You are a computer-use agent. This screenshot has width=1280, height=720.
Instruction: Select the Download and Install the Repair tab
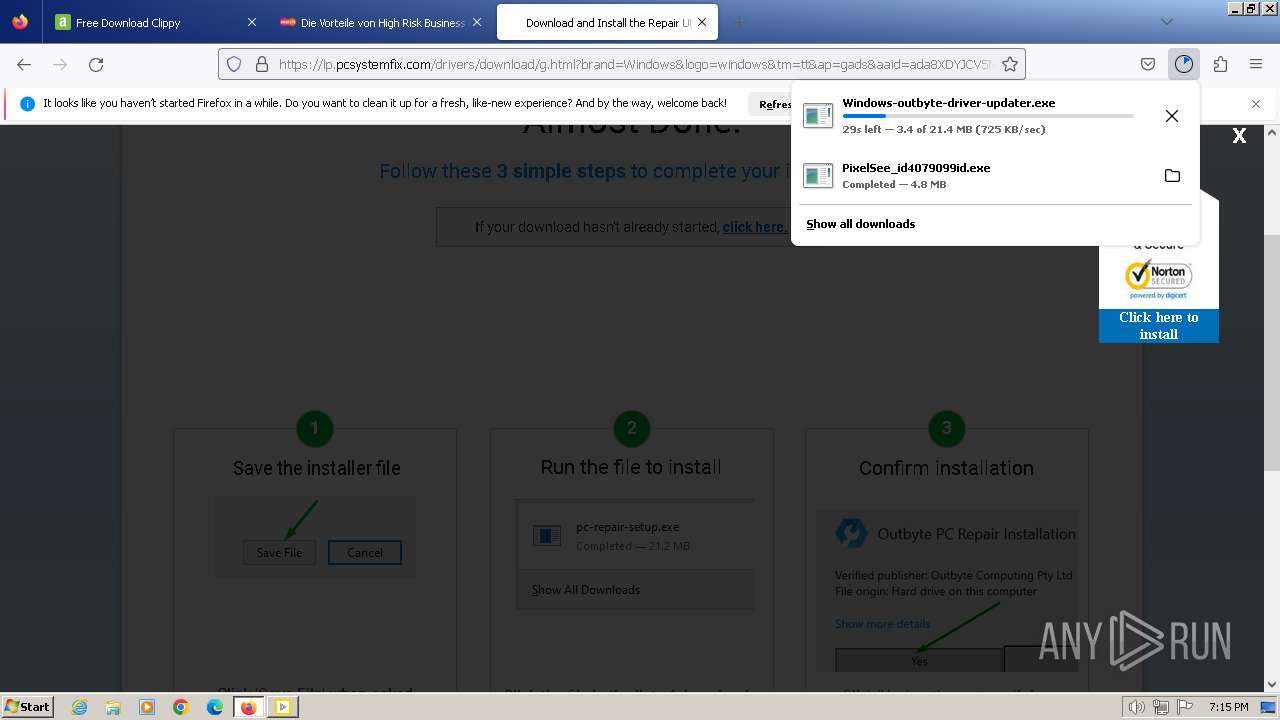(x=606, y=22)
